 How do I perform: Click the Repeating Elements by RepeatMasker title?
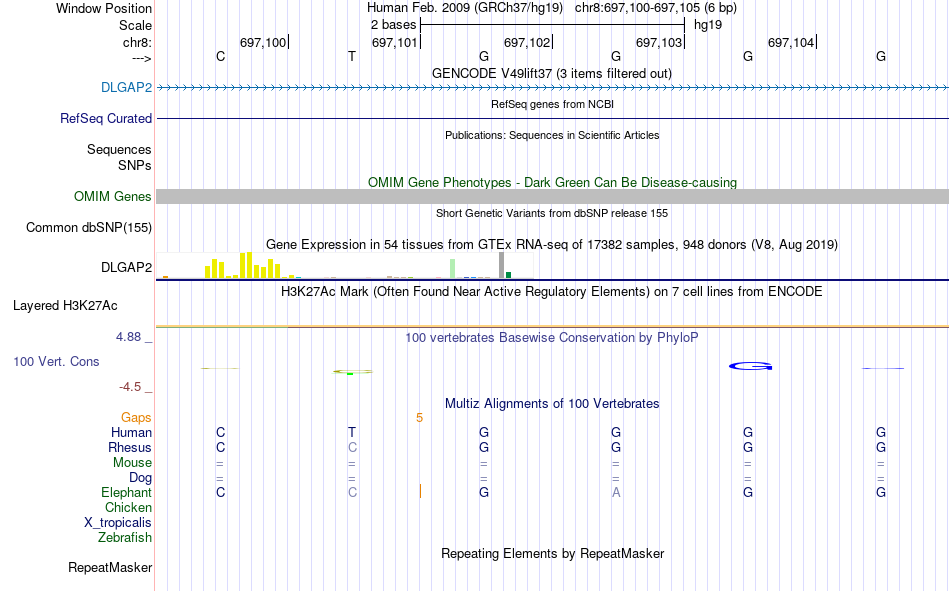pos(552,553)
